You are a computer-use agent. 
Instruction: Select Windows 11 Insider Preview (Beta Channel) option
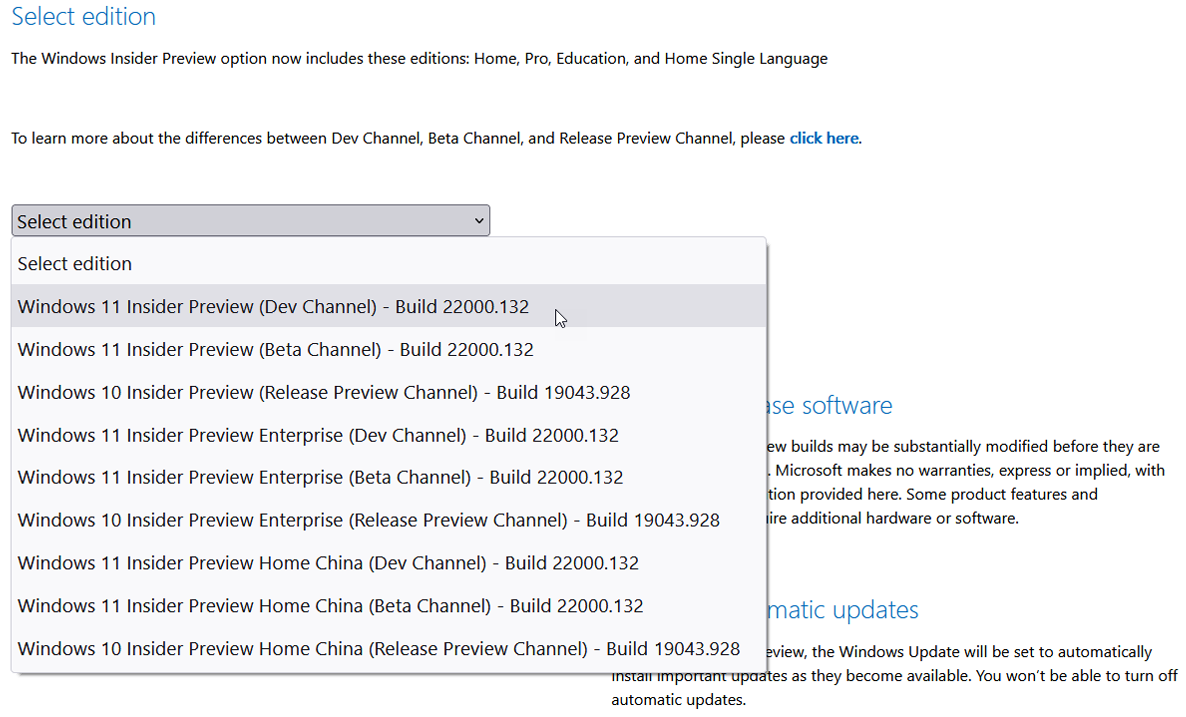click(389, 349)
